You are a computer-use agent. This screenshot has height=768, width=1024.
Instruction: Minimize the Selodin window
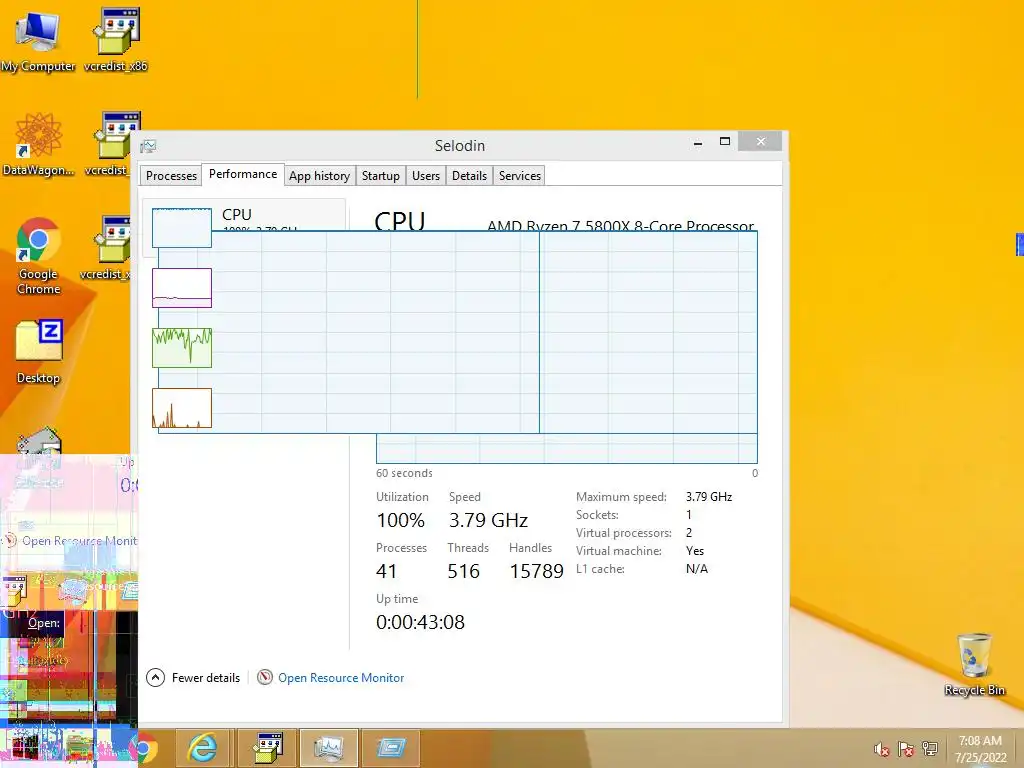(x=697, y=142)
